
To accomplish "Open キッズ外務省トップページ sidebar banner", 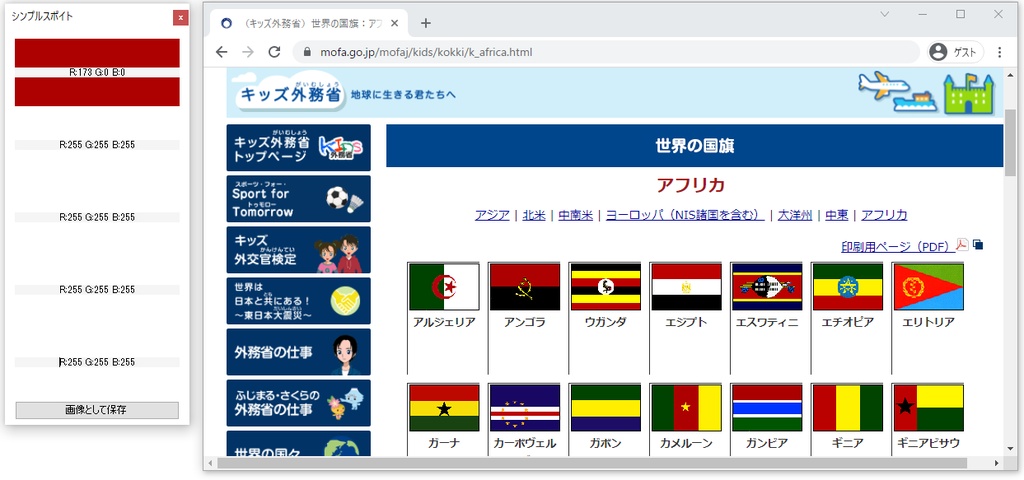I will 298,148.
